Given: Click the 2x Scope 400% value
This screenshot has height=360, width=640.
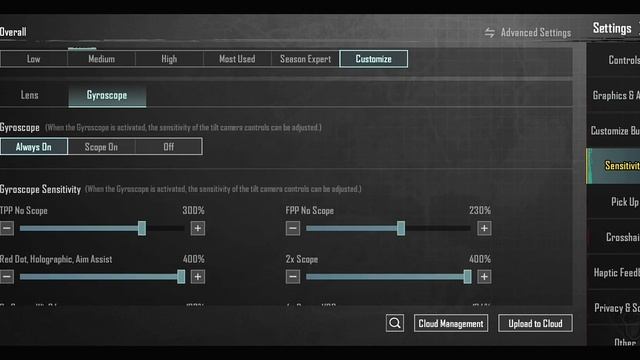Looking at the screenshot, I should pyautogui.click(x=480, y=259).
